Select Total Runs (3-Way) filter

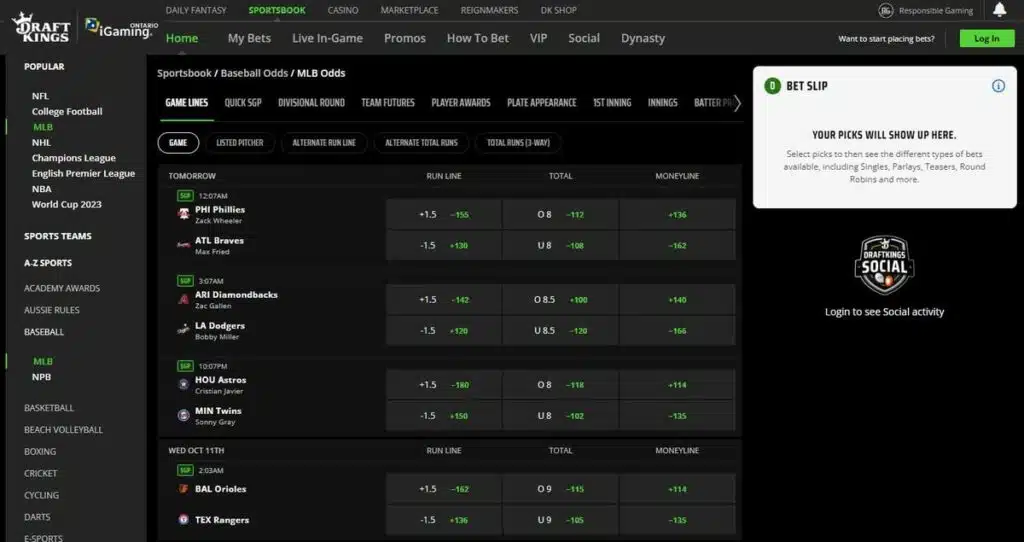click(519, 142)
